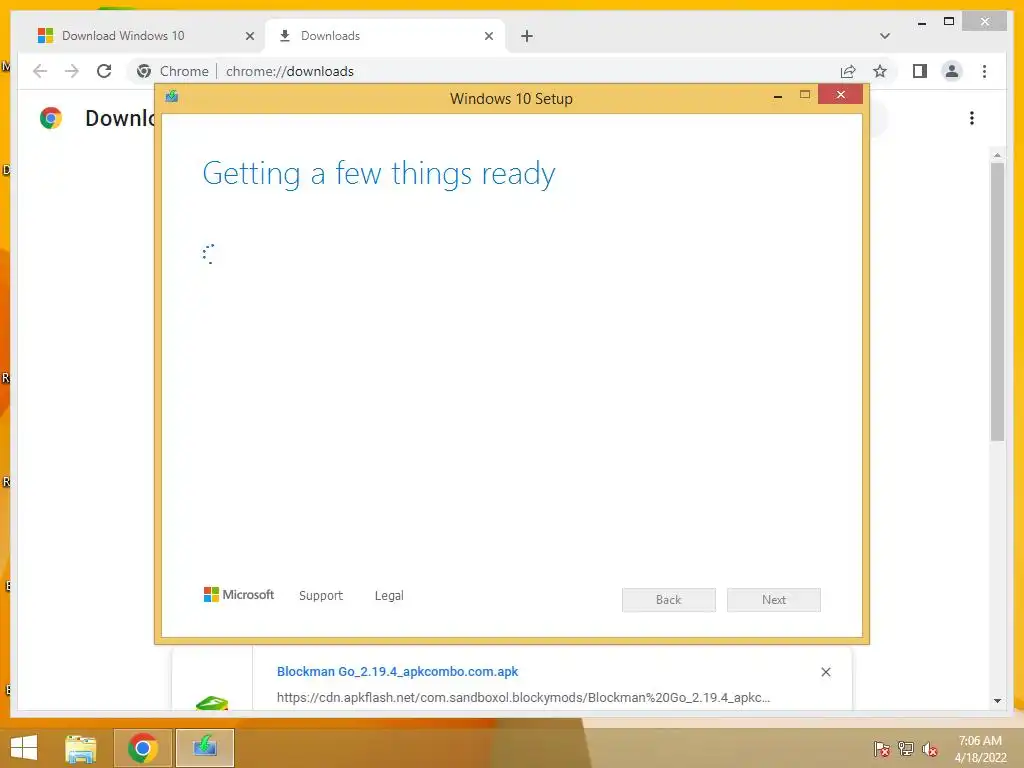Bookmark this page with the star icon
This screenshot has width=1024, height=768.
[x=880, y=71]
